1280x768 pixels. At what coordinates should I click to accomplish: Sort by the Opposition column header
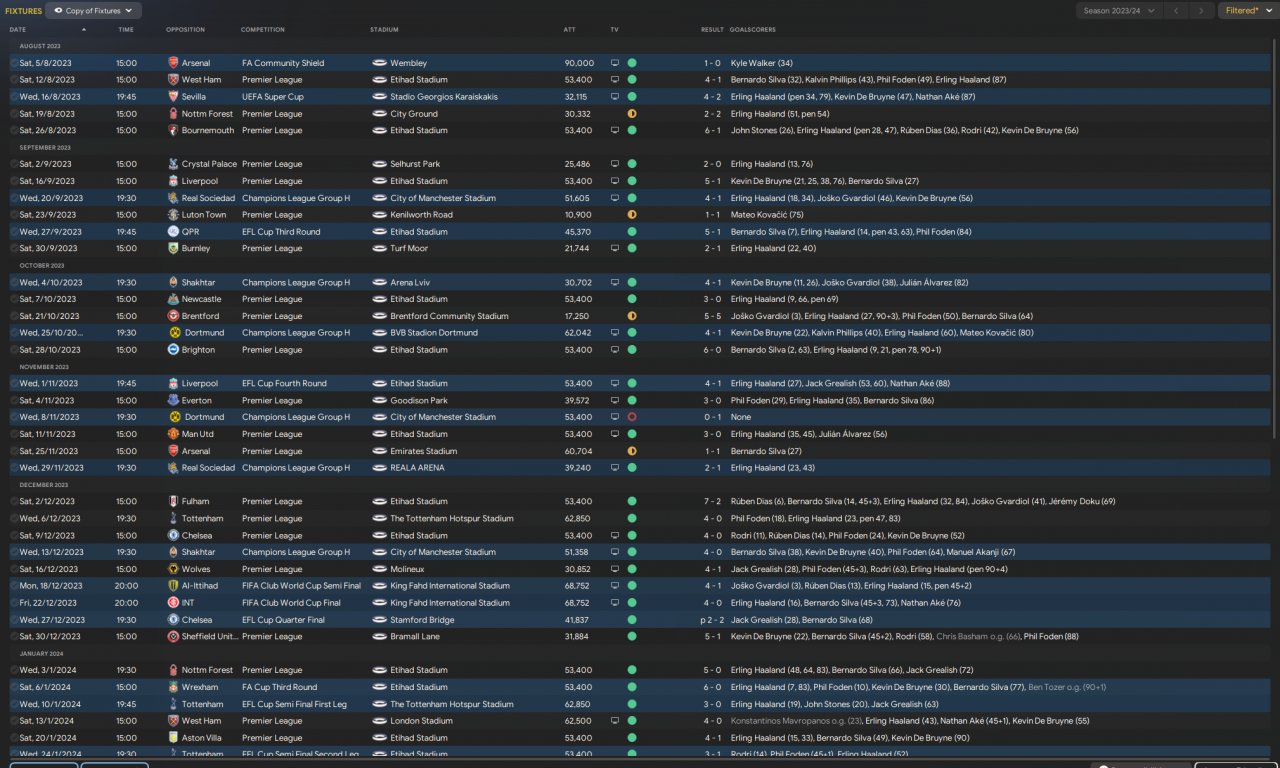(x=185, y=30)
